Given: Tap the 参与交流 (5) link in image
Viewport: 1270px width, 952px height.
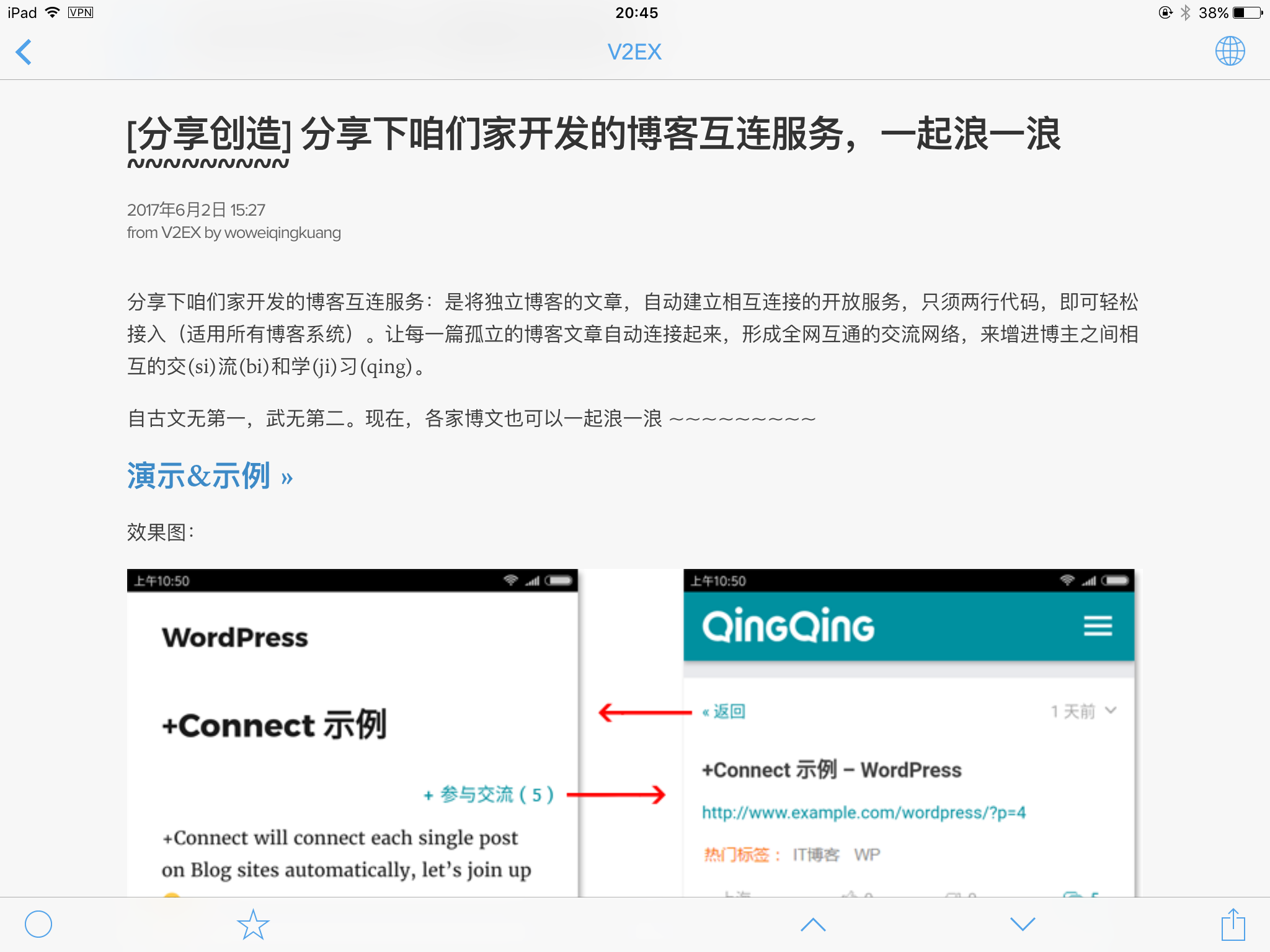Looking at the screenshot, I should (x=489, y=795).
